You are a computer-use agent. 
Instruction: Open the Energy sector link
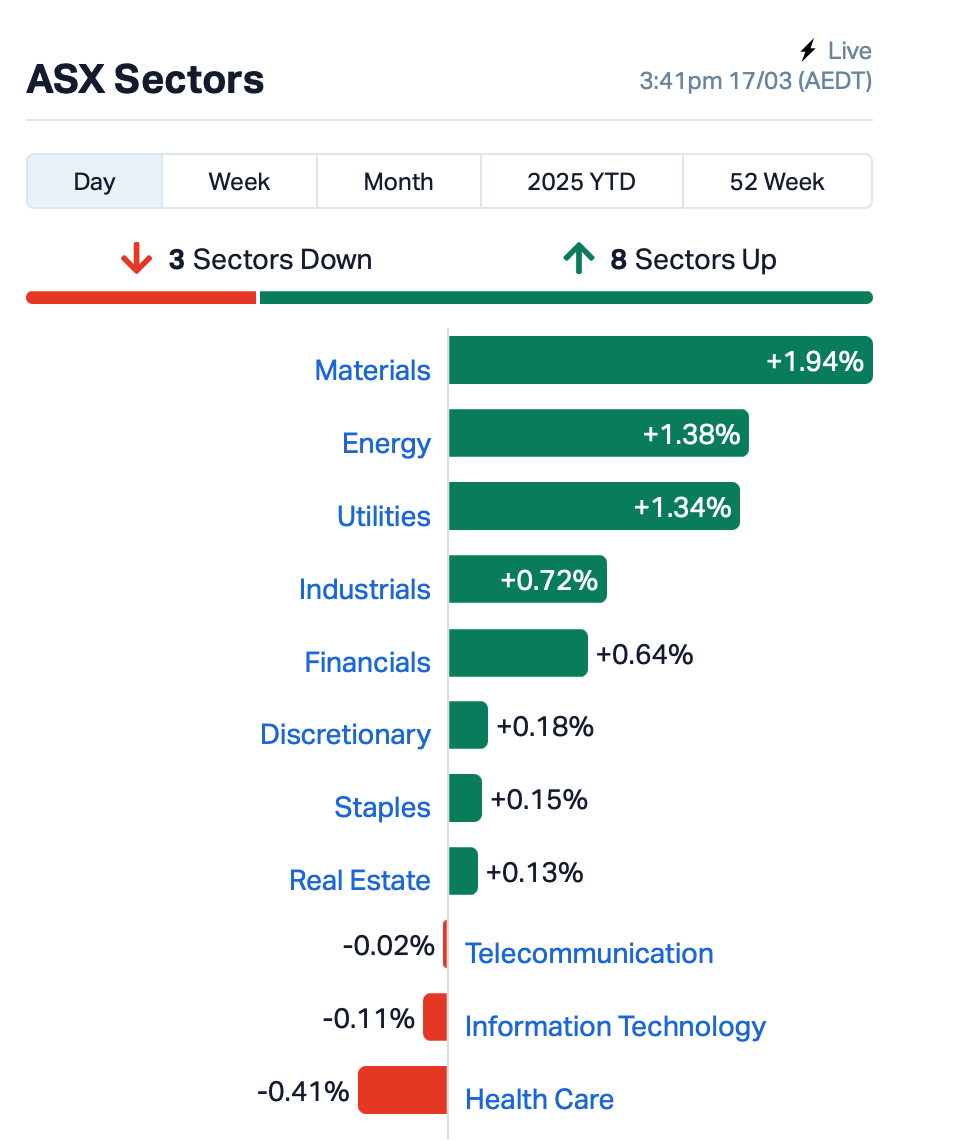tap(386, 443)
